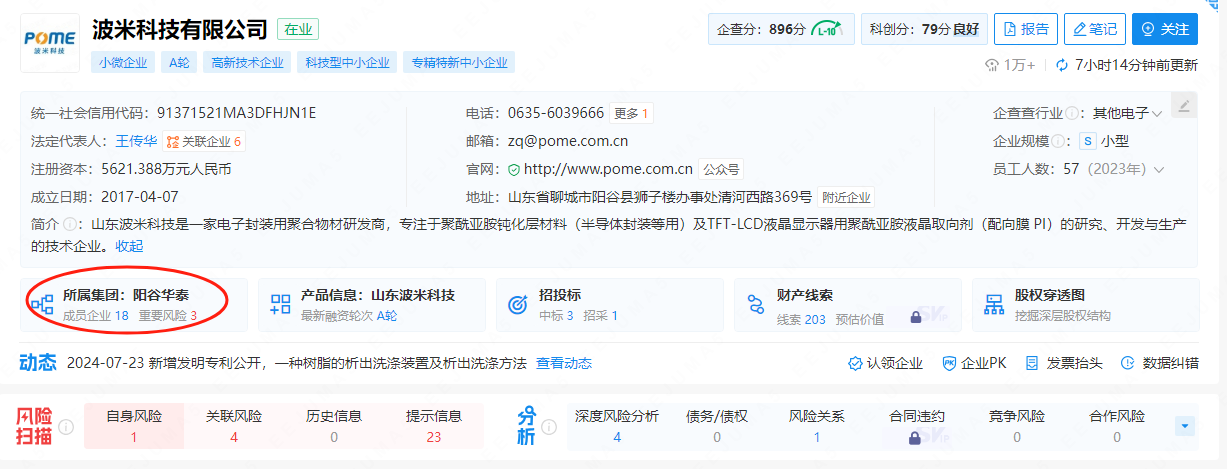The width and height of the screenshot is (1227, 469).
Task: Click the 所属集团 hierarchy icon
Action: pos(42,305)
